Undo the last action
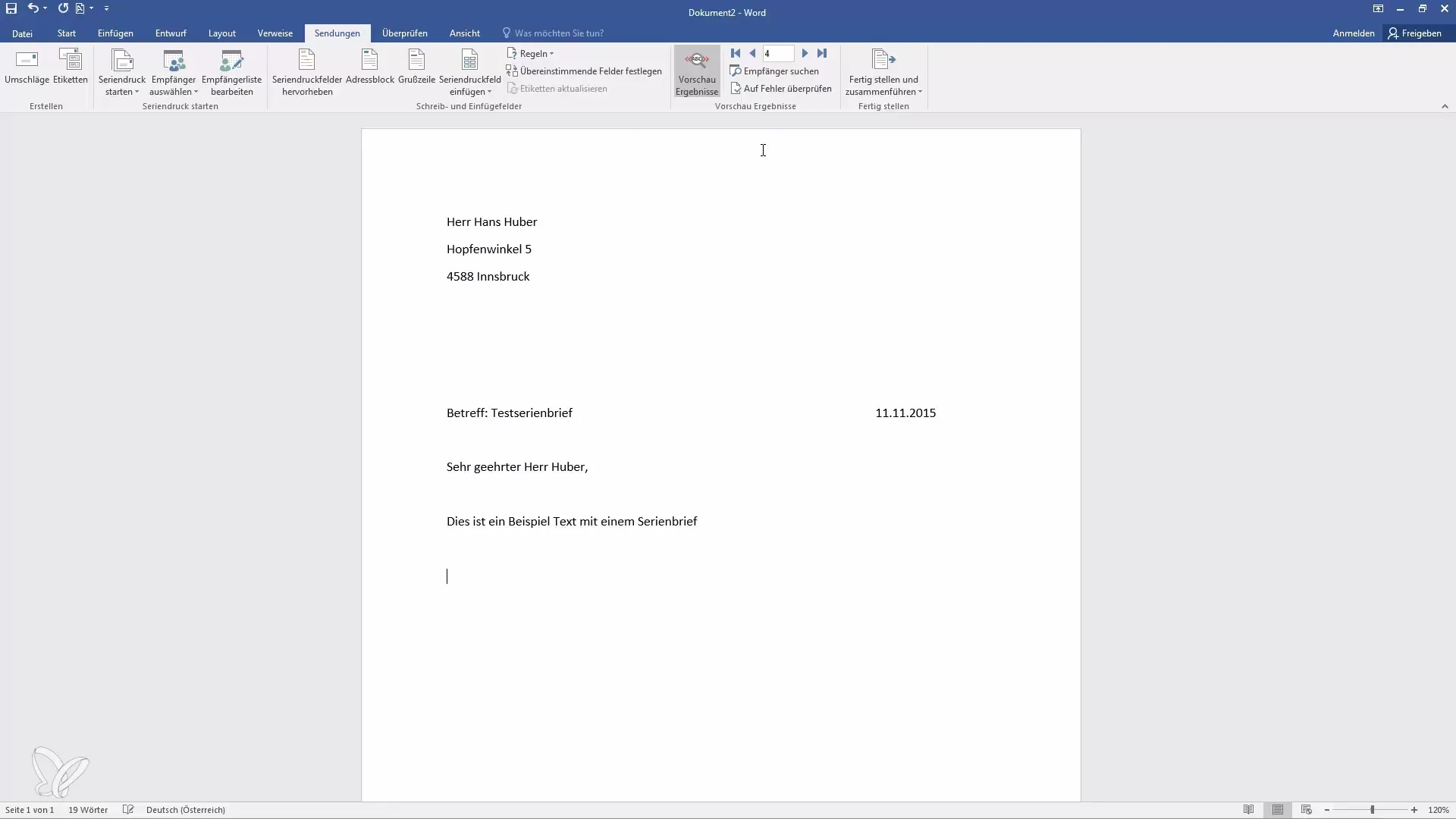Screen dimensions: 1456x819 [x=33, y=8]
